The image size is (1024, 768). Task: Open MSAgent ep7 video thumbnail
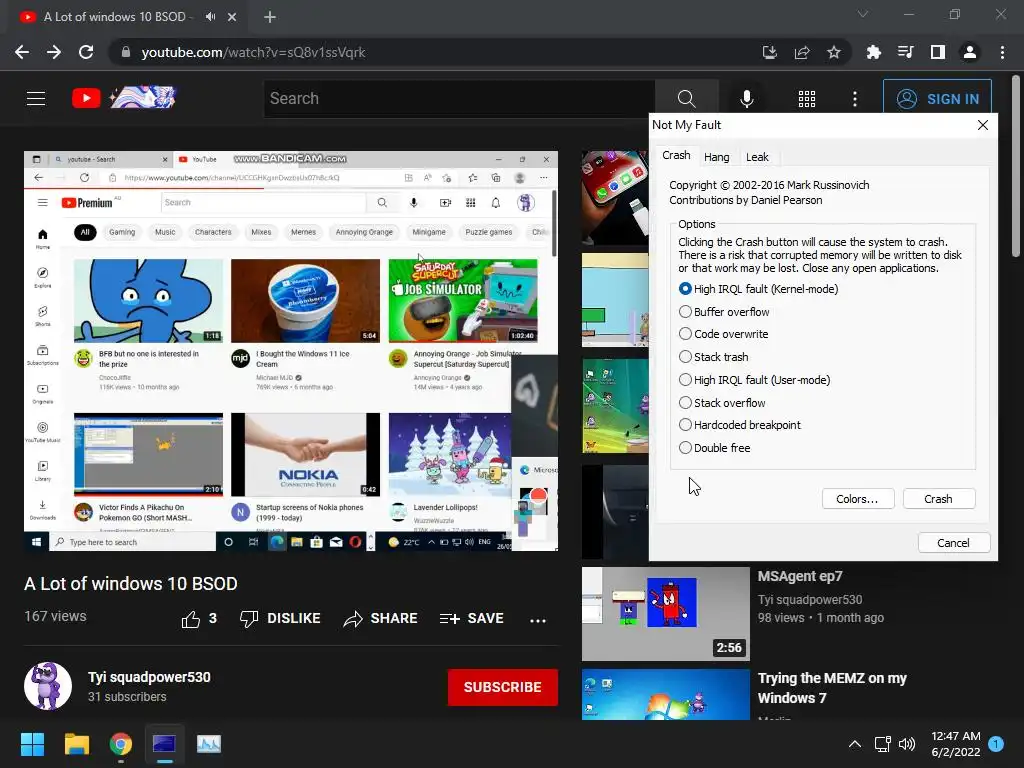(665, 614)
